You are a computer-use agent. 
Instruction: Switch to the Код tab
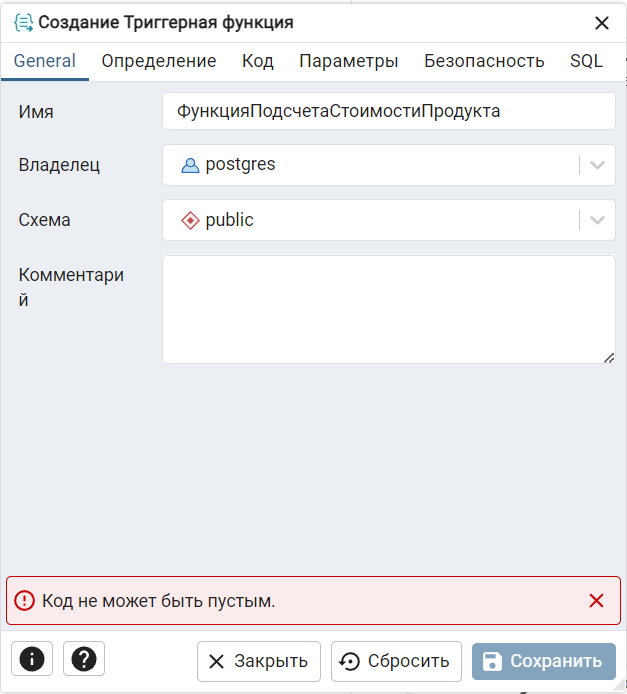(x=258, y=61)
